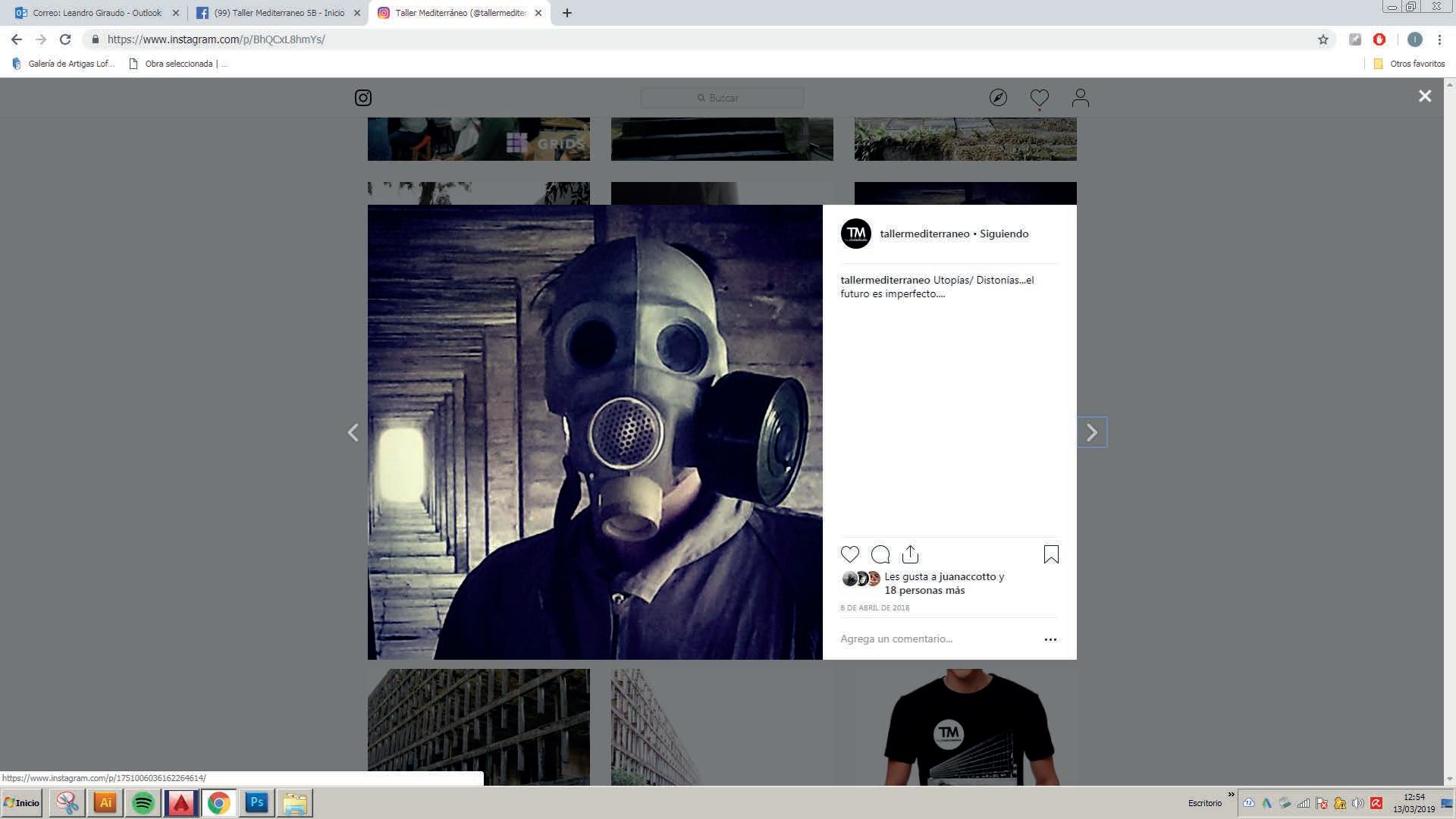
Task: Go to previous post with left arrow
Action: click(x=353, y=432)
